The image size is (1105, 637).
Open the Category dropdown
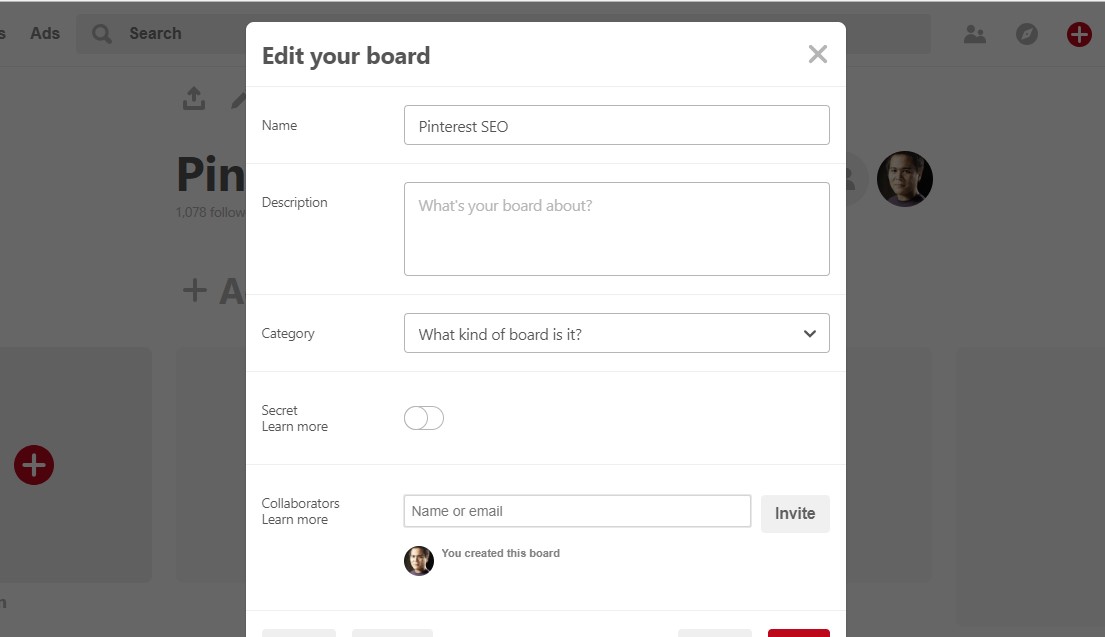click(x=616, y=334)
